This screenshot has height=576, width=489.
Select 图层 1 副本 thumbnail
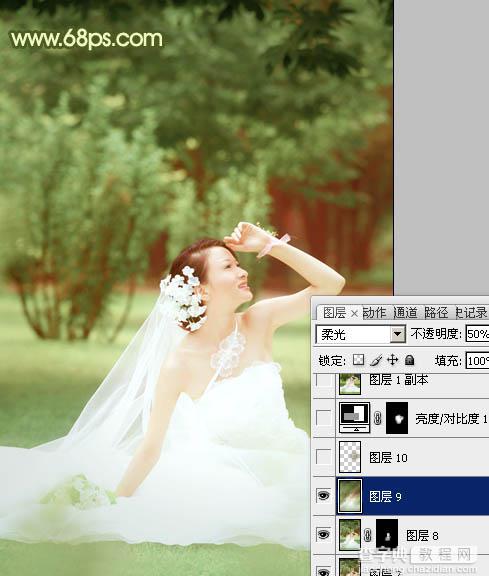pos(350,384)
